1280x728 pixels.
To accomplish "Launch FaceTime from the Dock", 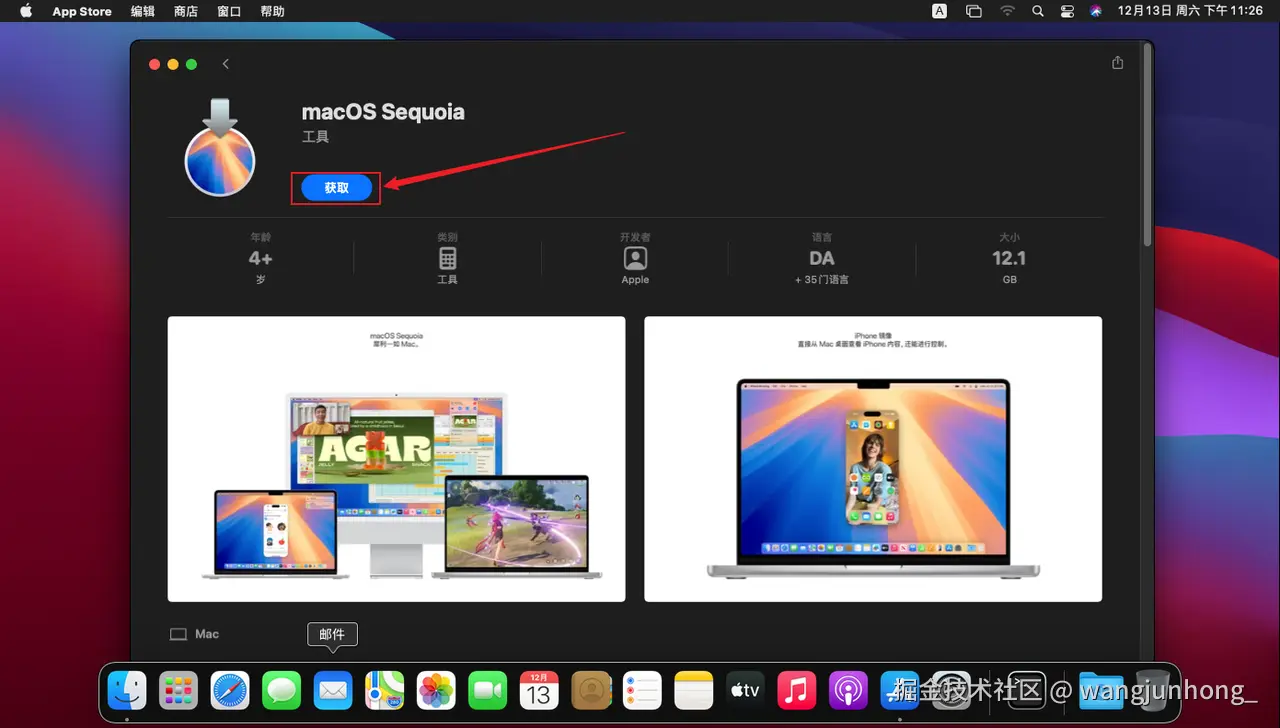I will [x=488, y=690].
